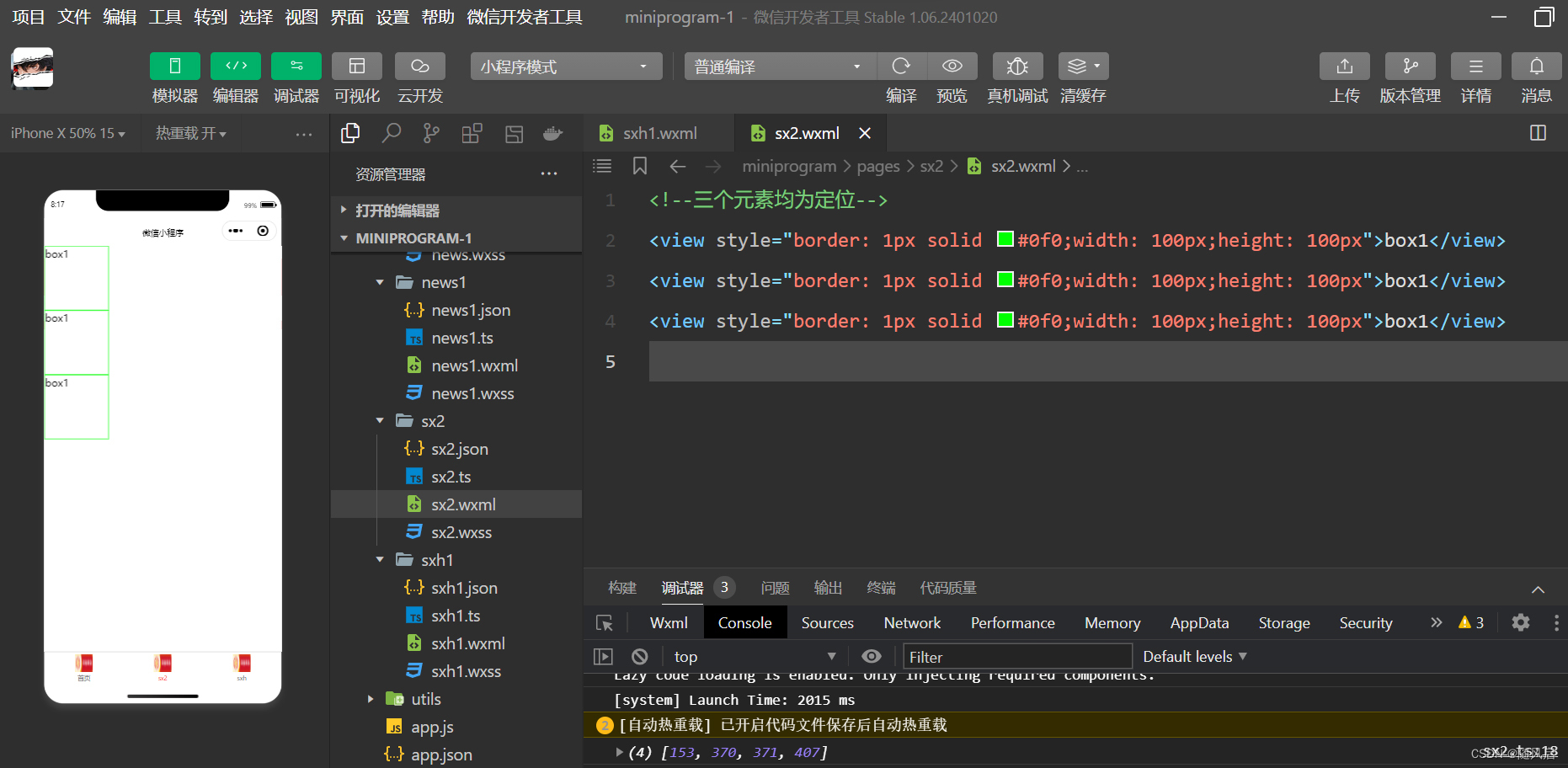Image resolution: width=1568 pixels, height=768 pixels.
Task: Switch to the Network devtools tab
Action: coord(912,623)
